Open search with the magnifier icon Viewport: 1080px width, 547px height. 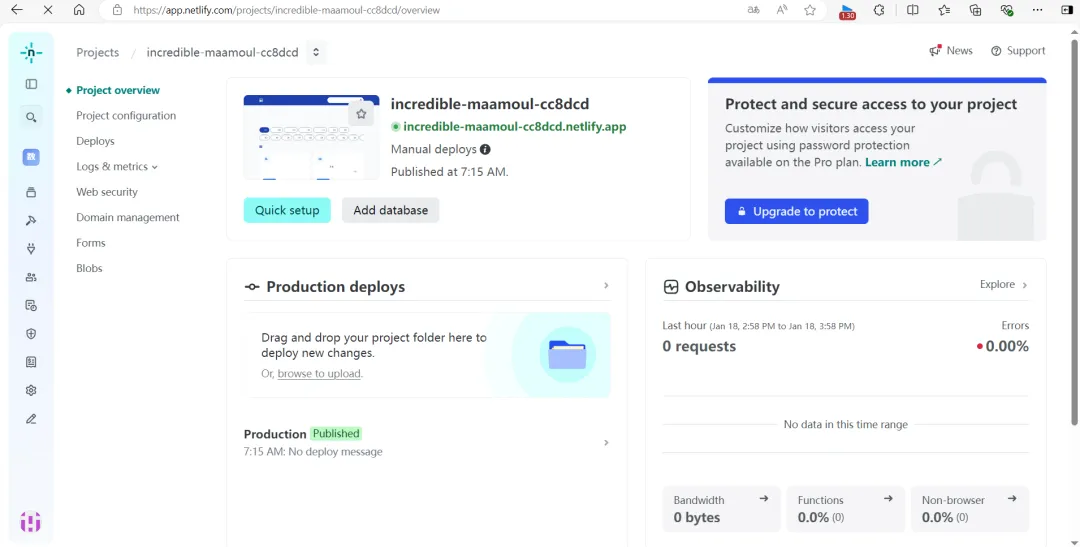pyautogui.click(x=31, y=118)
